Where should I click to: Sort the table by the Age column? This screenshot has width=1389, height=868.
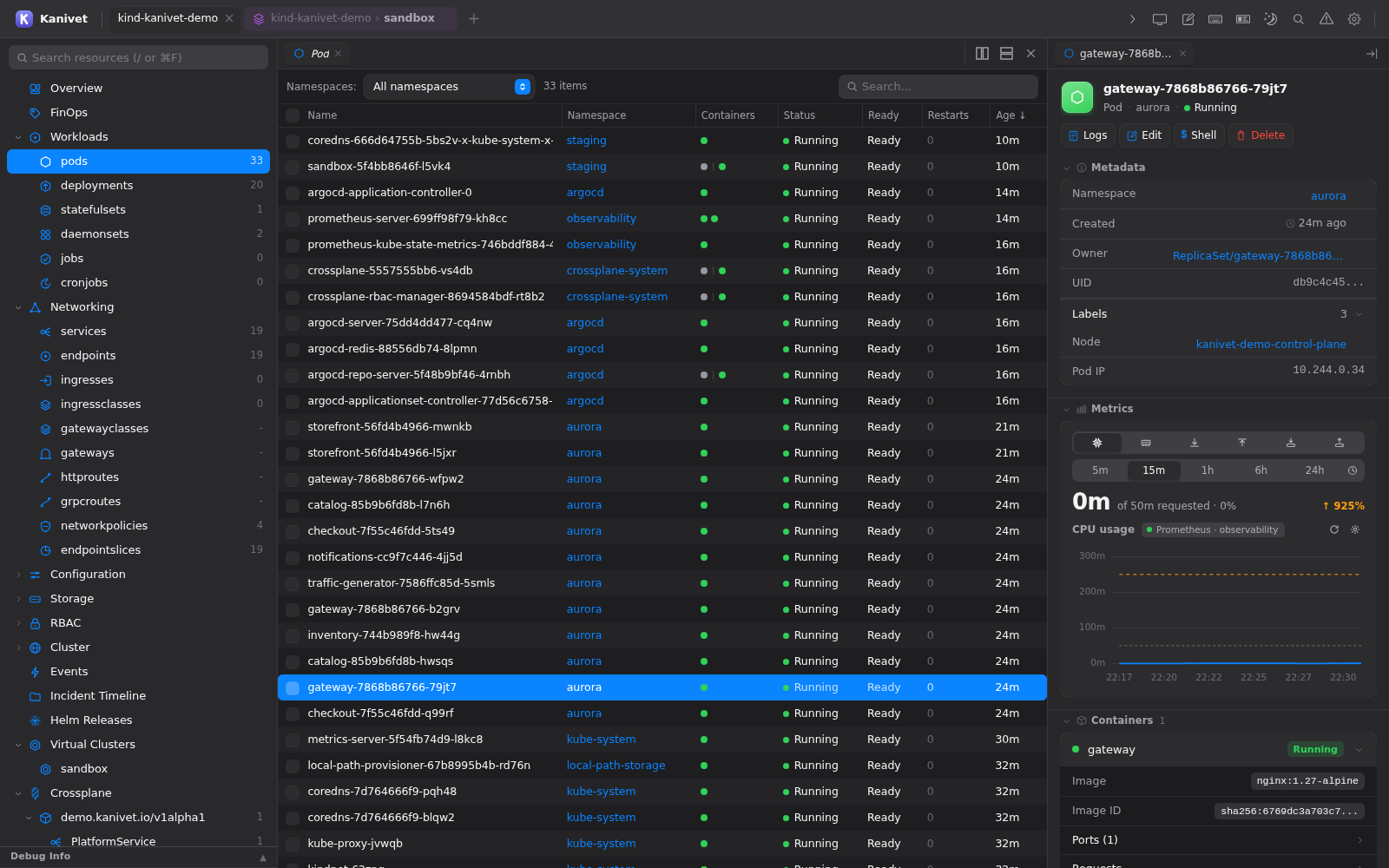tap(1010, 115)
